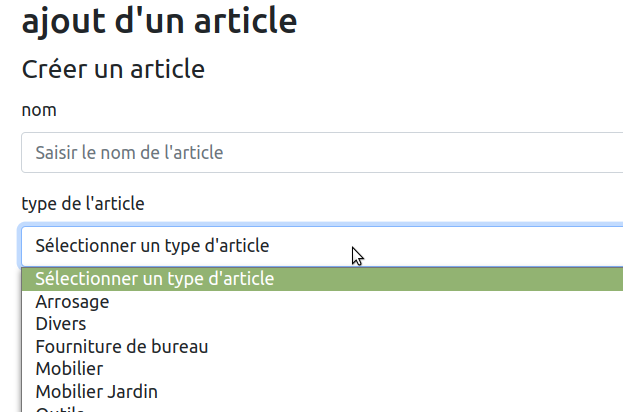Image resolution: width=623 pixels, height=412 pixels.
Task: Click the "Créer un article" subheading
Action: (x=113, y=69)
